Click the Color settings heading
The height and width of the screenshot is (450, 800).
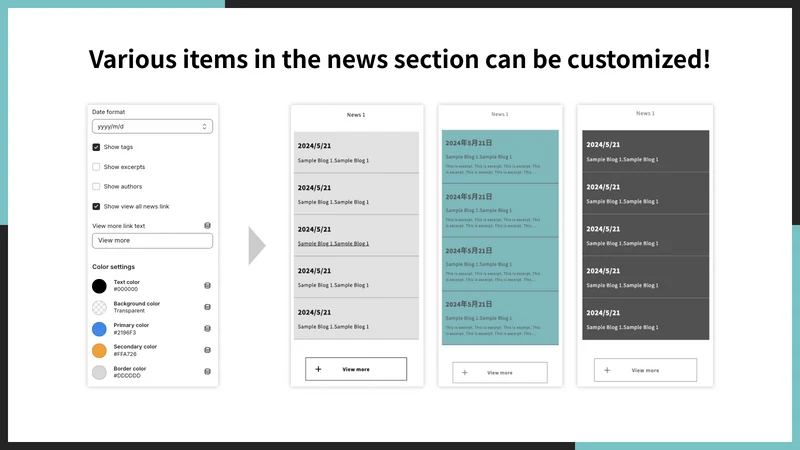[x=113, y=267]
